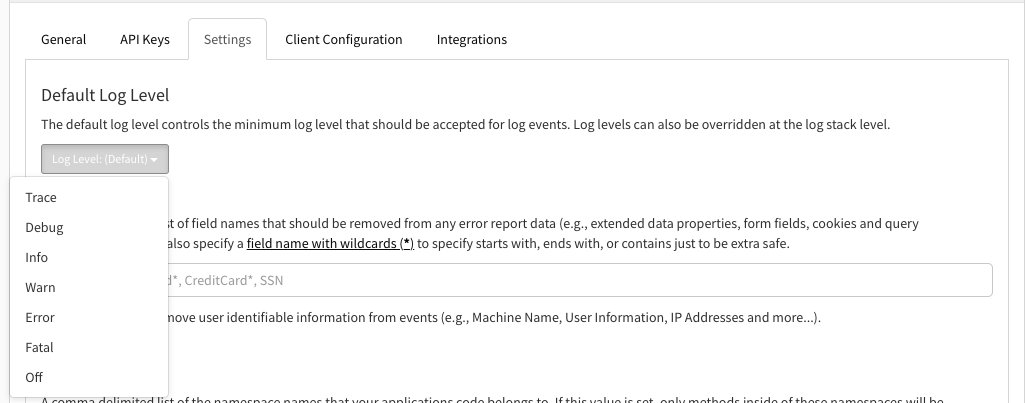The width and height of the screenshot is (1025, 403).
Task: Choose Trace from the log level menu
Action: (x=41, y=198)
